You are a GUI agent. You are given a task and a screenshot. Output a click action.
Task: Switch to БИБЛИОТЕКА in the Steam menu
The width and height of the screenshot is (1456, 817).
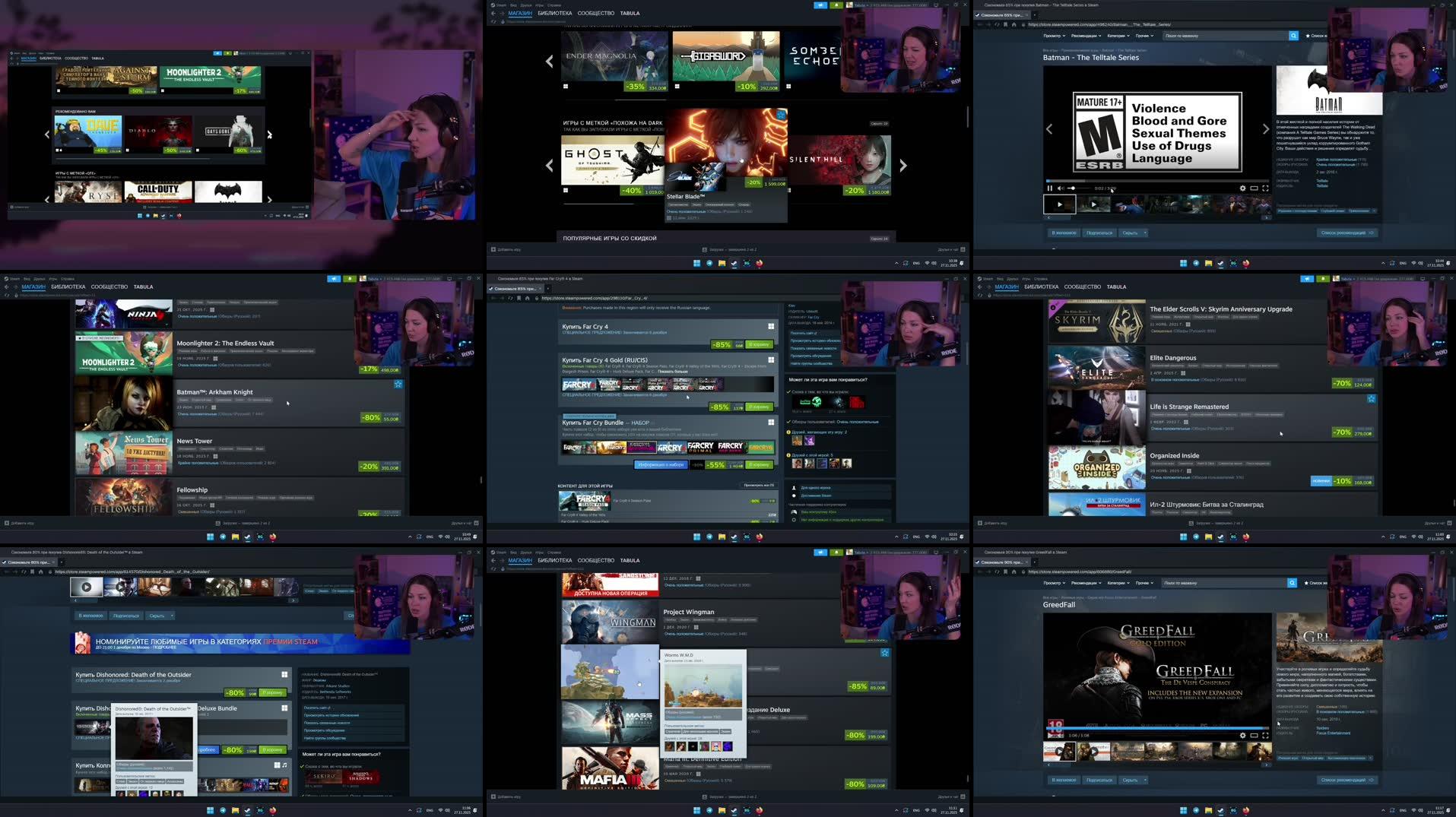tap(555, 13)
